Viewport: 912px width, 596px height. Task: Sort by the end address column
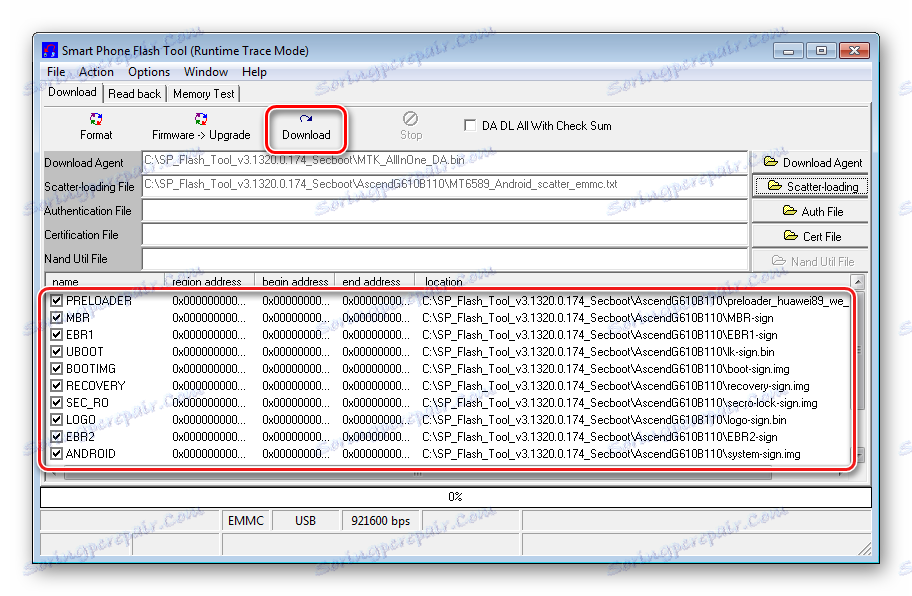[375, 281]
